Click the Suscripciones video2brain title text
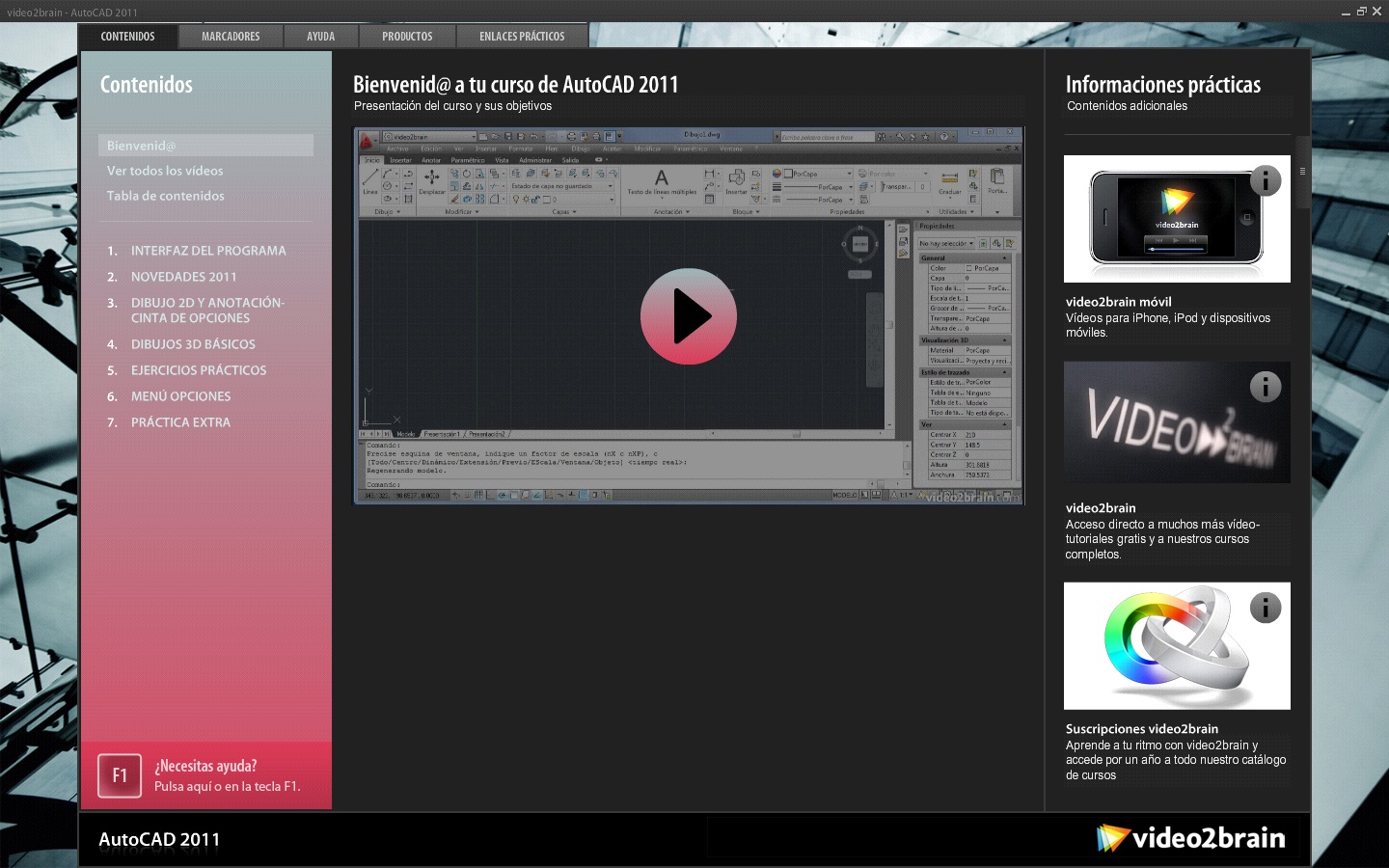 coord(1141,729)
